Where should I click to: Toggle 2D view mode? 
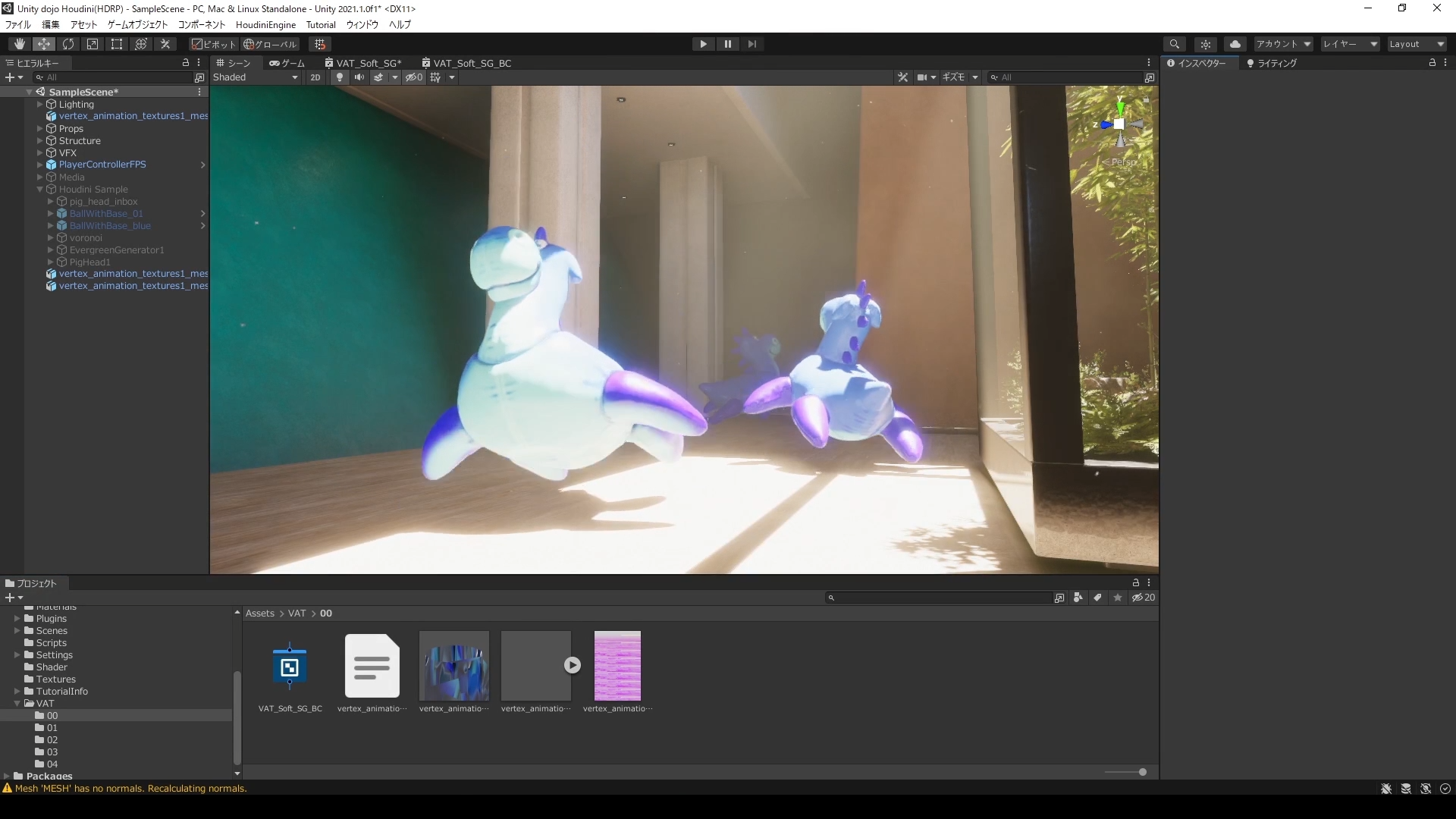[315, 77]
